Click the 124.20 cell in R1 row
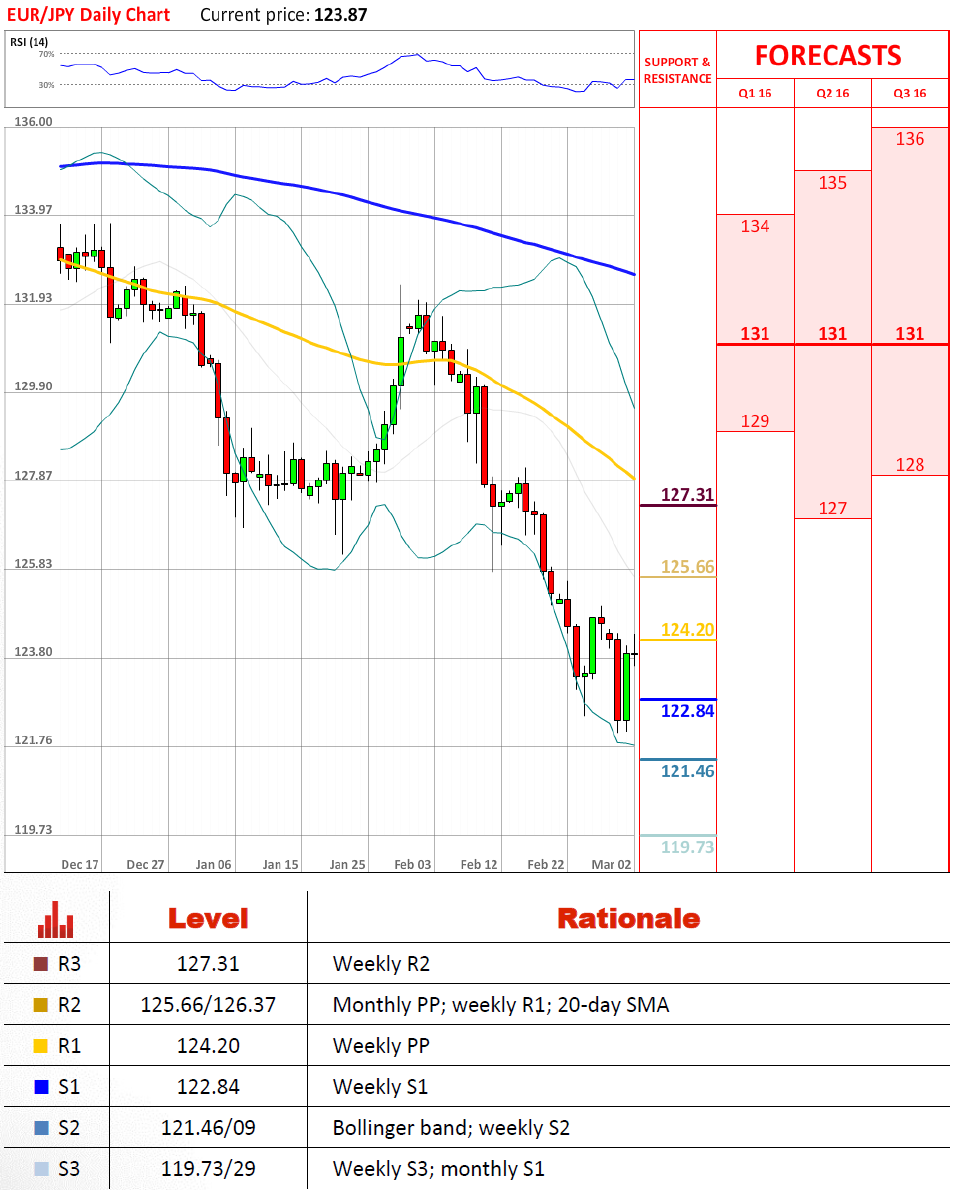959x1190 pixels. tap(208, 1046)
